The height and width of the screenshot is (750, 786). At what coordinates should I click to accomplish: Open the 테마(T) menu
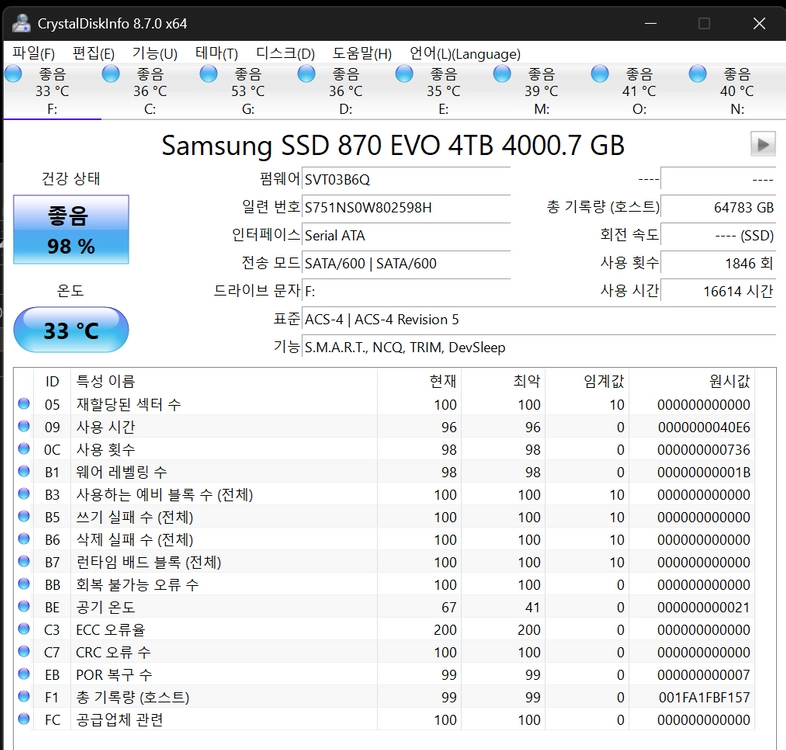(216, 53)
